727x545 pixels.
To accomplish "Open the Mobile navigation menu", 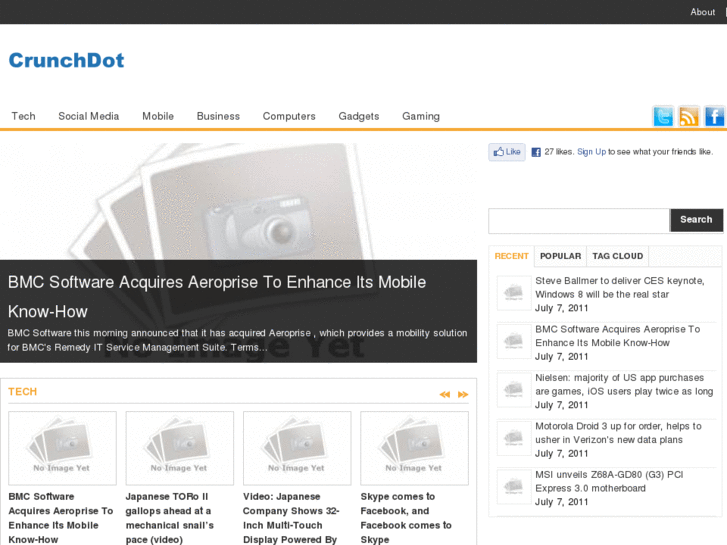I will point(158,116).
